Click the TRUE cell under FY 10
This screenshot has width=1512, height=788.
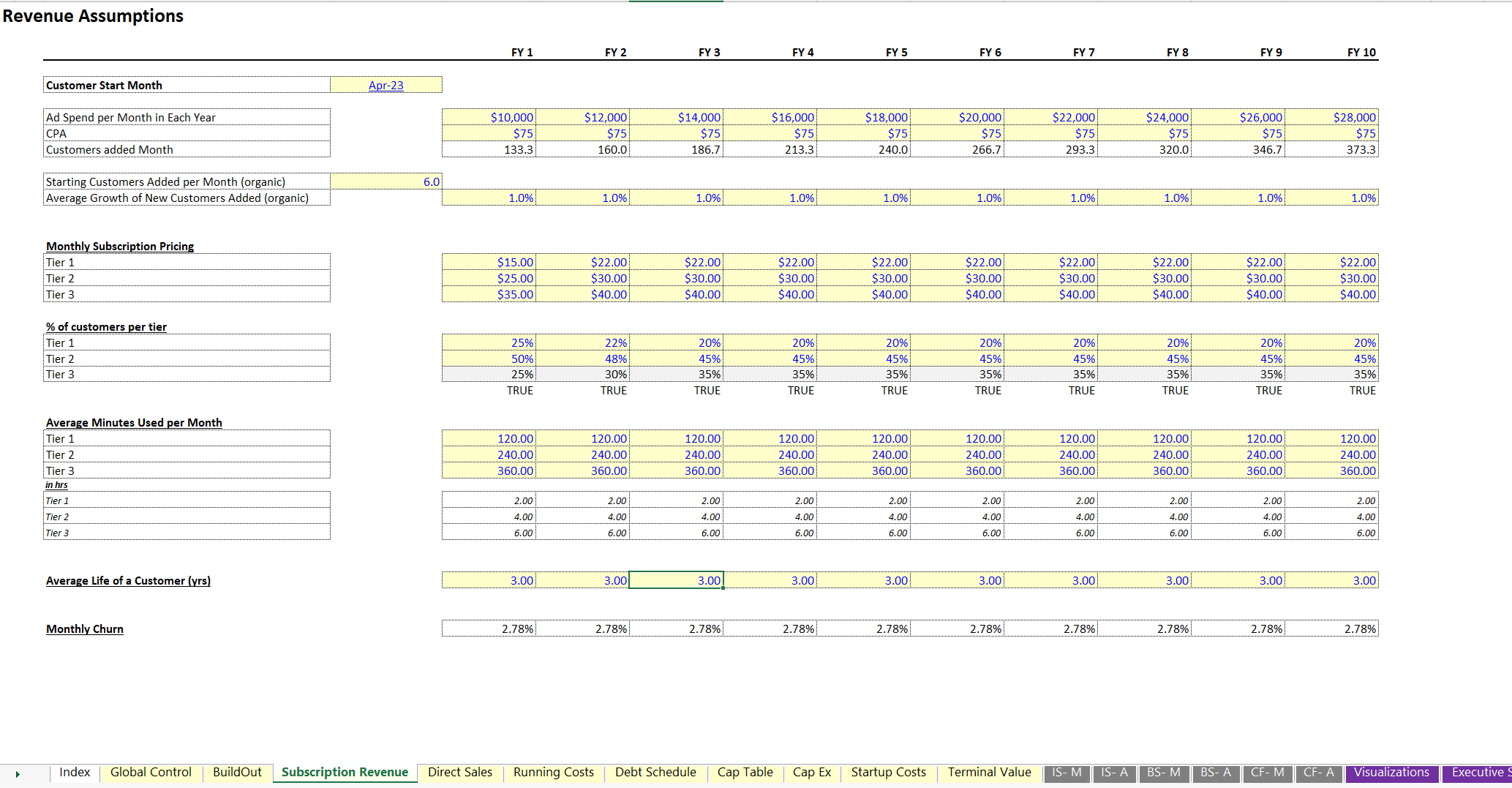click(1361, 390)
